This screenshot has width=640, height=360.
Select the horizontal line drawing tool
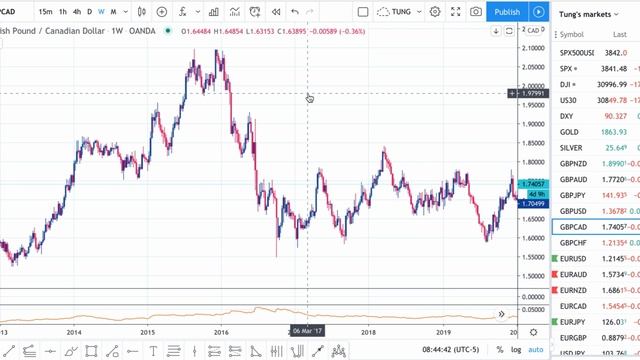coord(50,351)
